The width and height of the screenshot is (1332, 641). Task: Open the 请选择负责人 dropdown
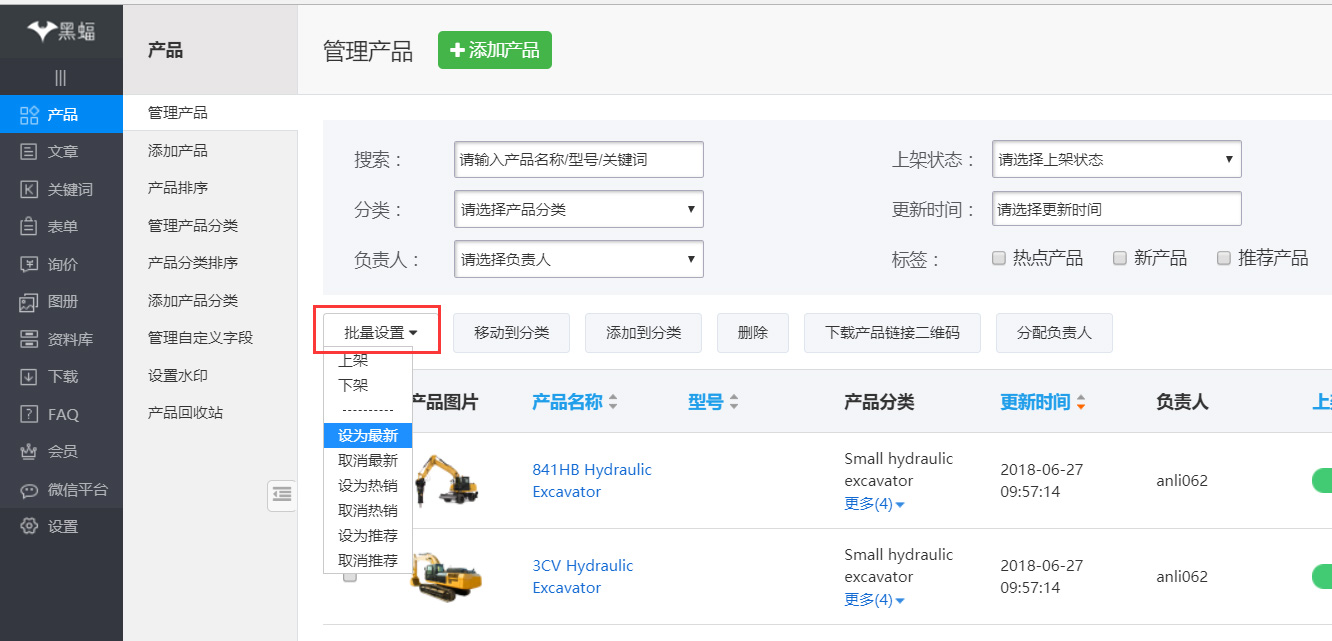coord(578,259)
